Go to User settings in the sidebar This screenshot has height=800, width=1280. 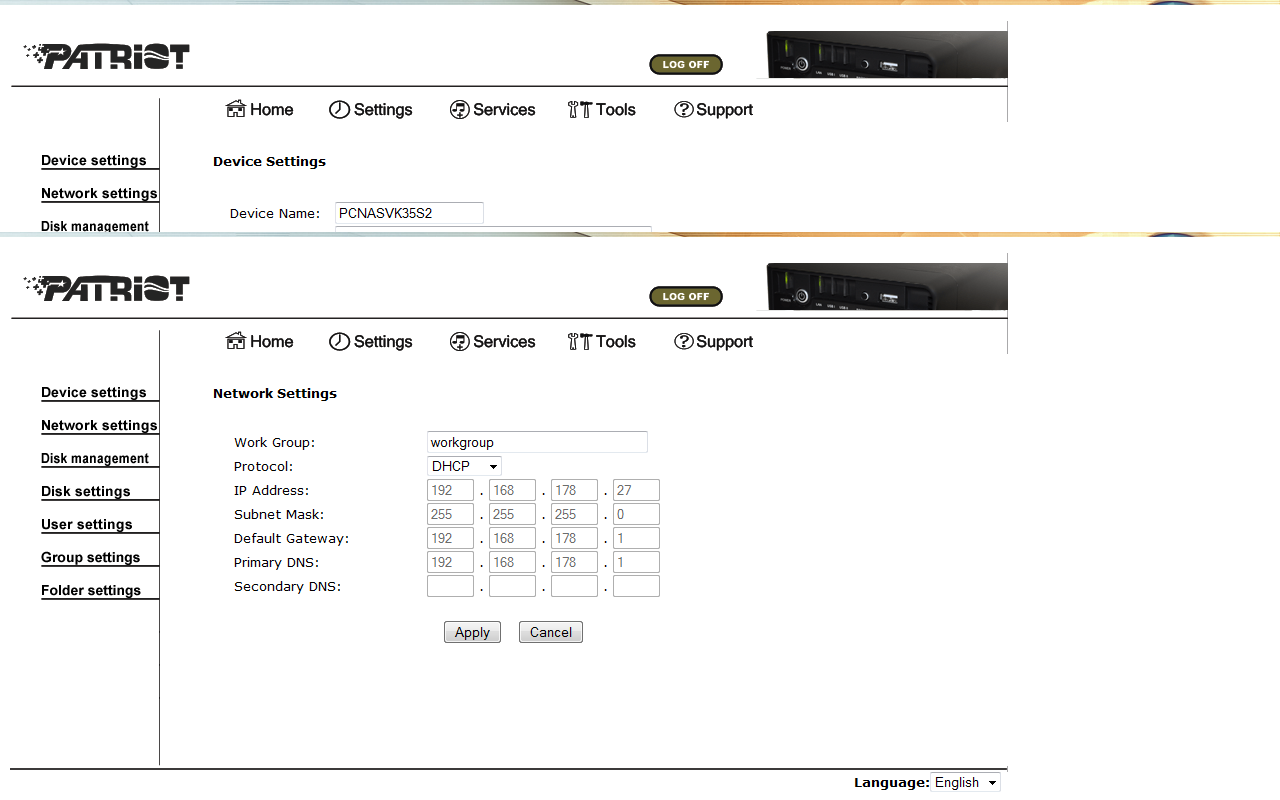[x=86, y=524]
